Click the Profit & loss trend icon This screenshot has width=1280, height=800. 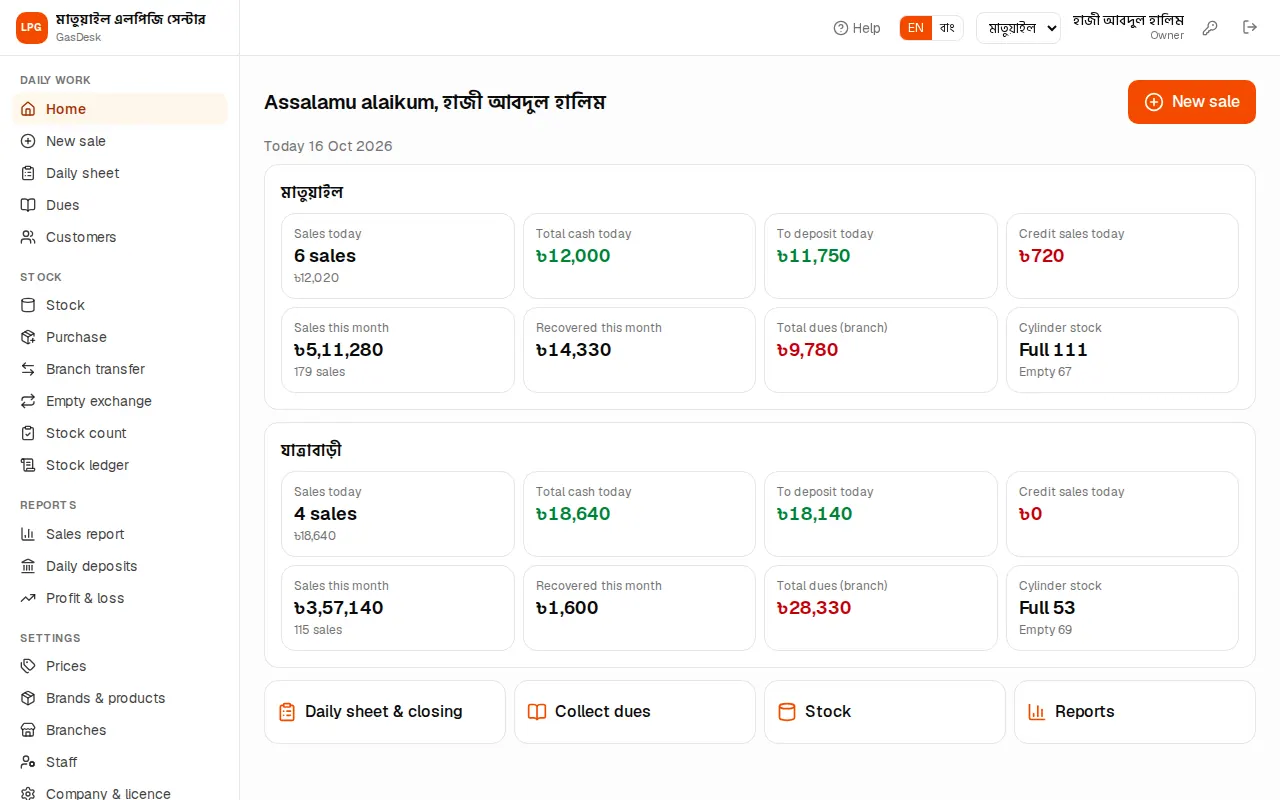coord(28,598)
